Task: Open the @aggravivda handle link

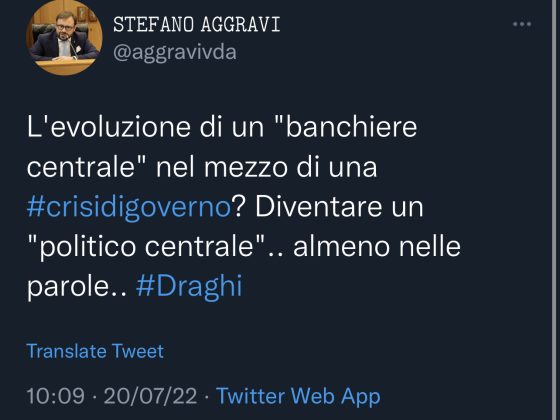Action: (175, 52)
